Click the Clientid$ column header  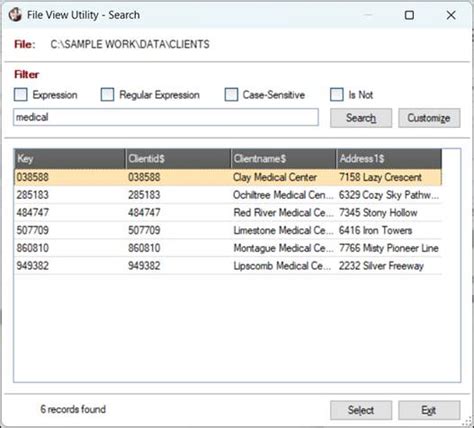pyautogui.click(x=178, y=158)
